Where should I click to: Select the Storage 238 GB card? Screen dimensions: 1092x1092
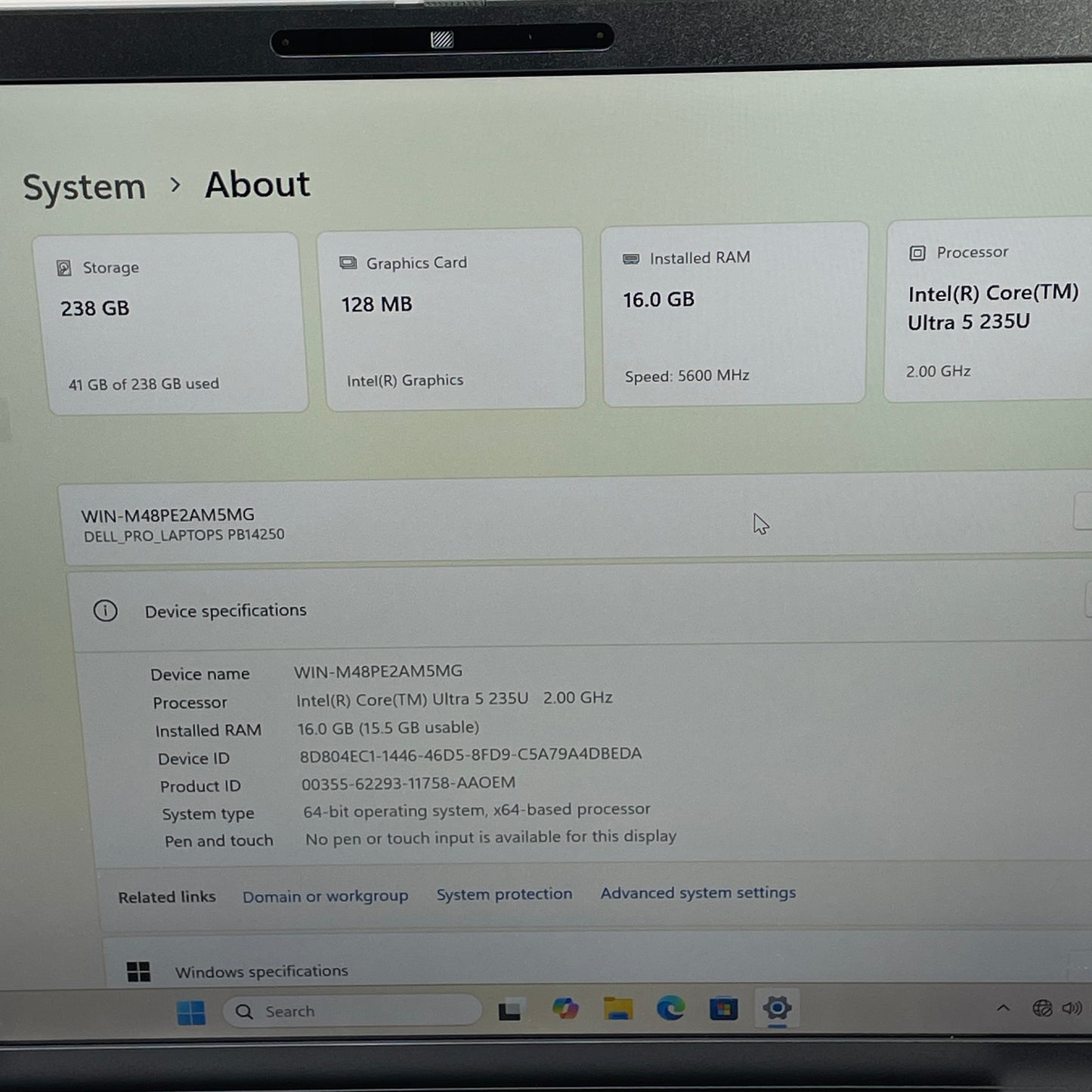171,323
